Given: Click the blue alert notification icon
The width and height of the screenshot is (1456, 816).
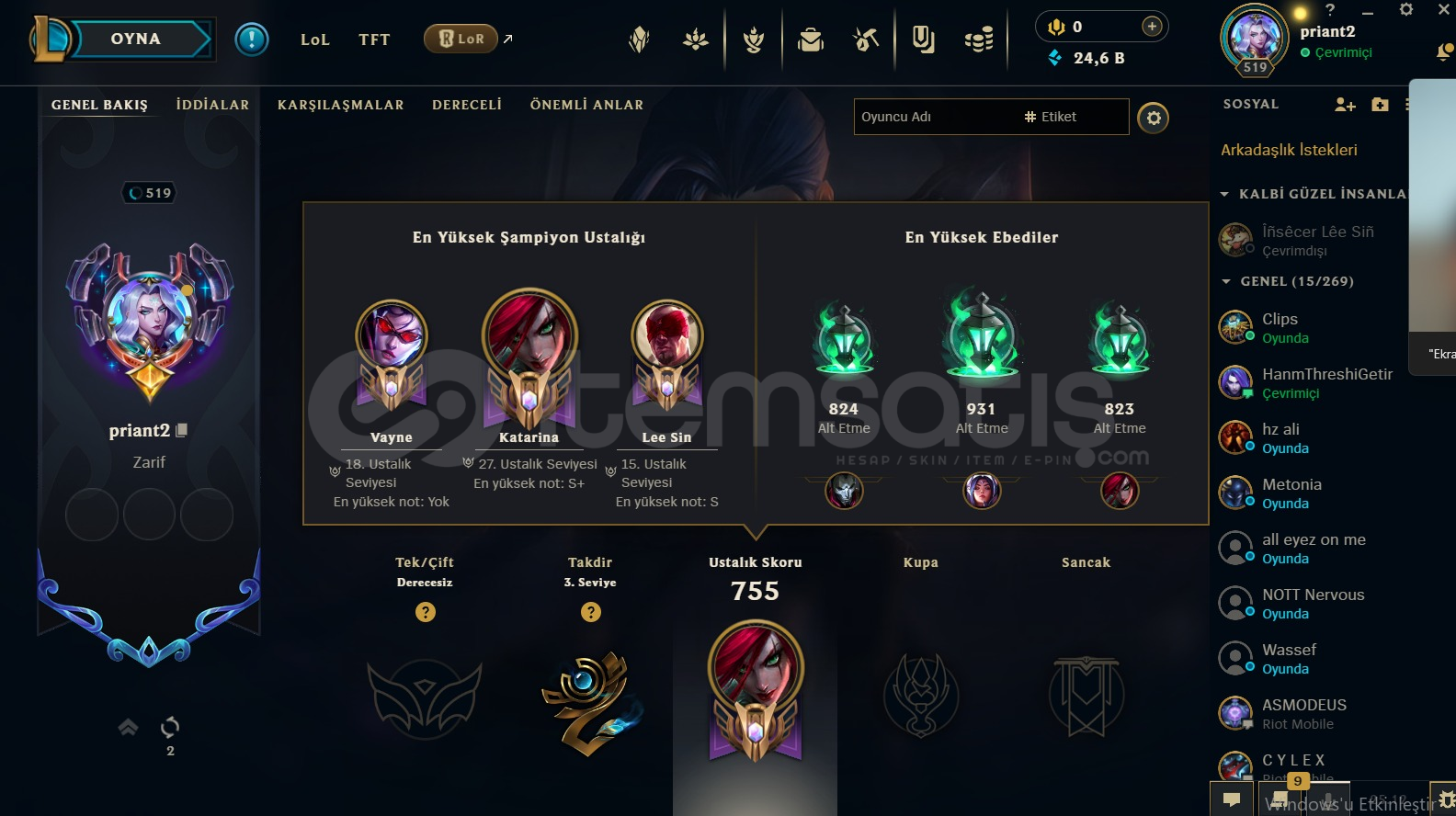Looking at the screenshot, I should pyautogui.click(x=252, y=40).
